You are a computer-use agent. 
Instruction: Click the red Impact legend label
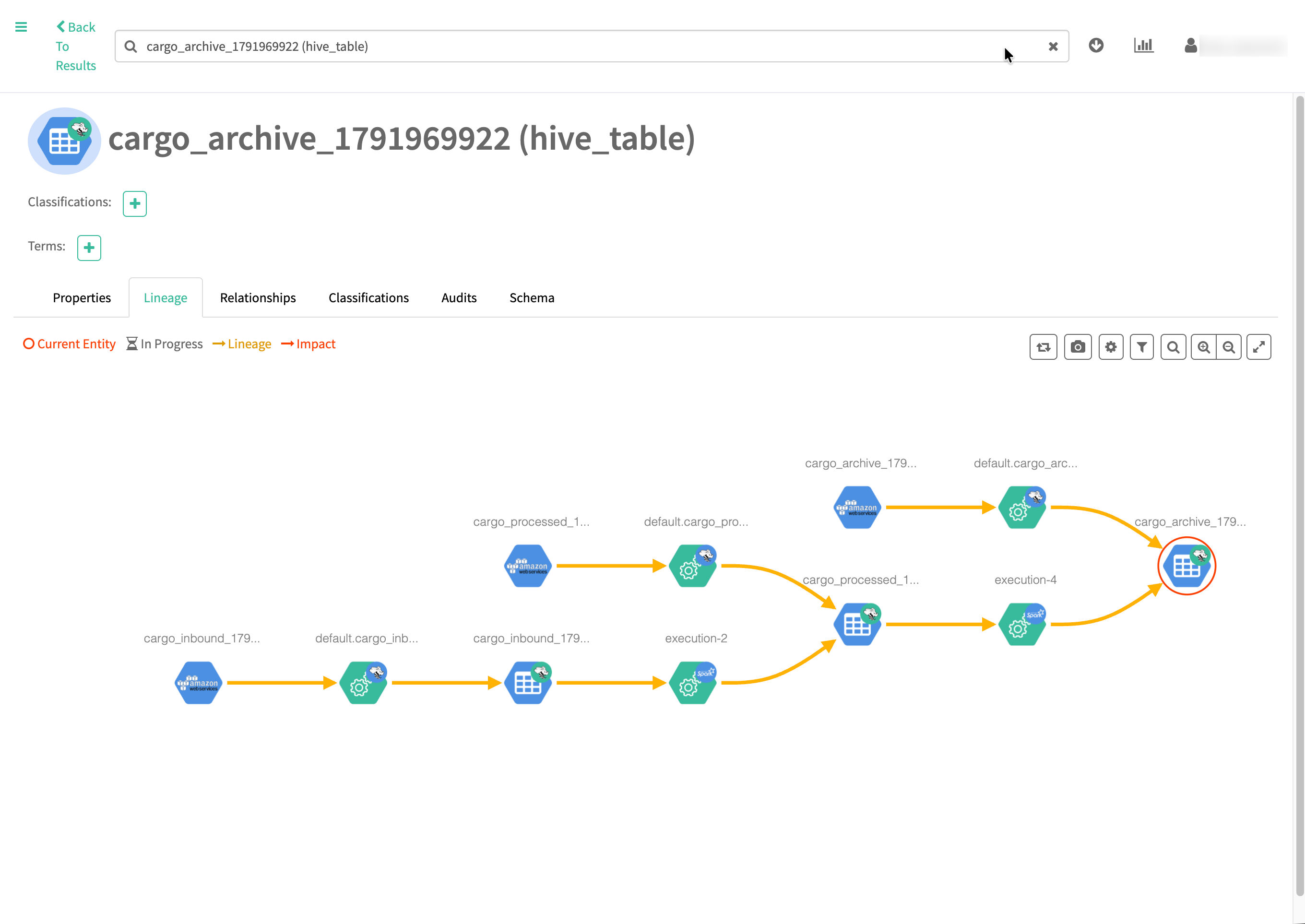308,344
